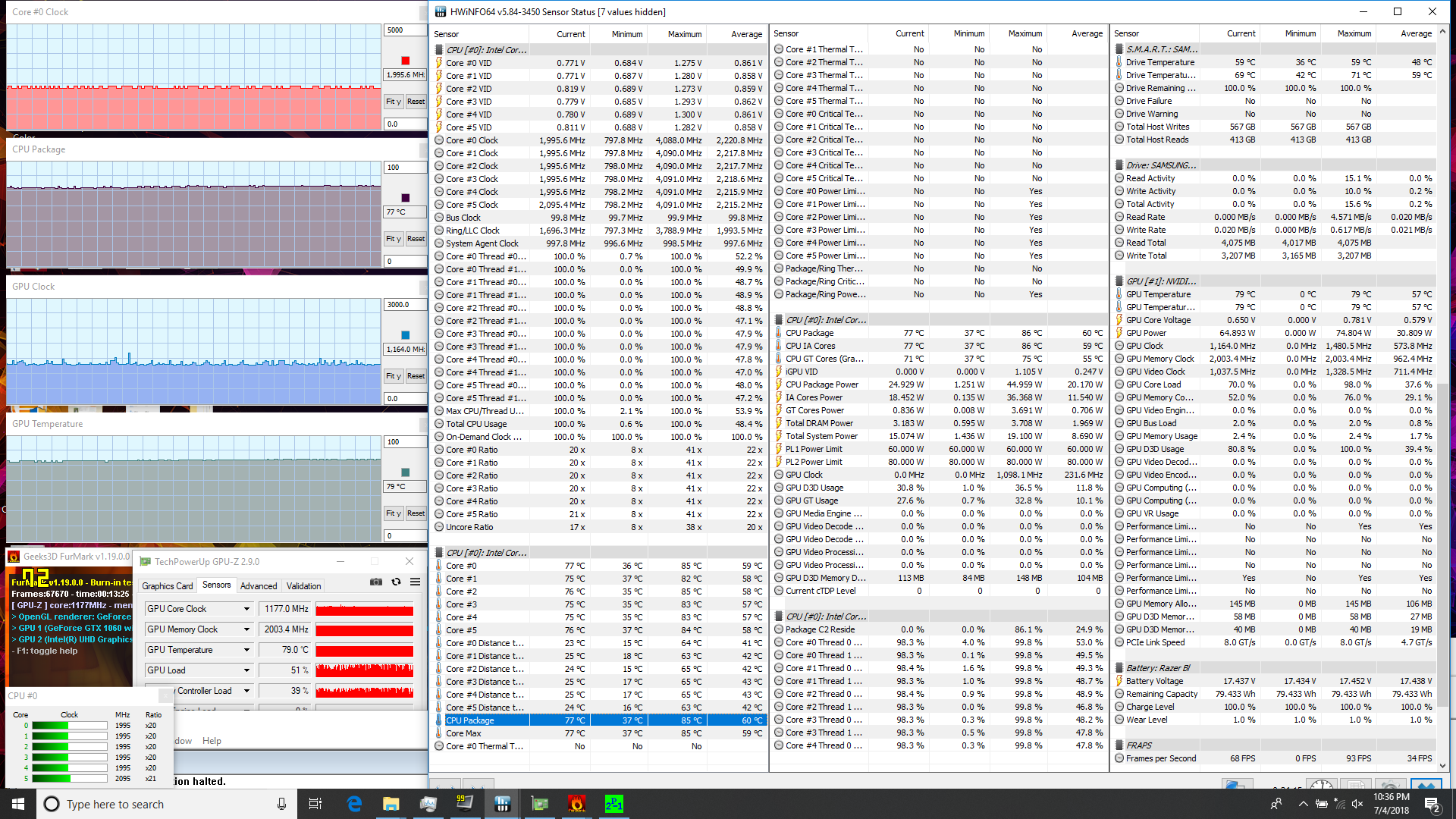1456x819 pixels.
Task: Open the Action Center notifications icon
Action: coord(1432,804)
